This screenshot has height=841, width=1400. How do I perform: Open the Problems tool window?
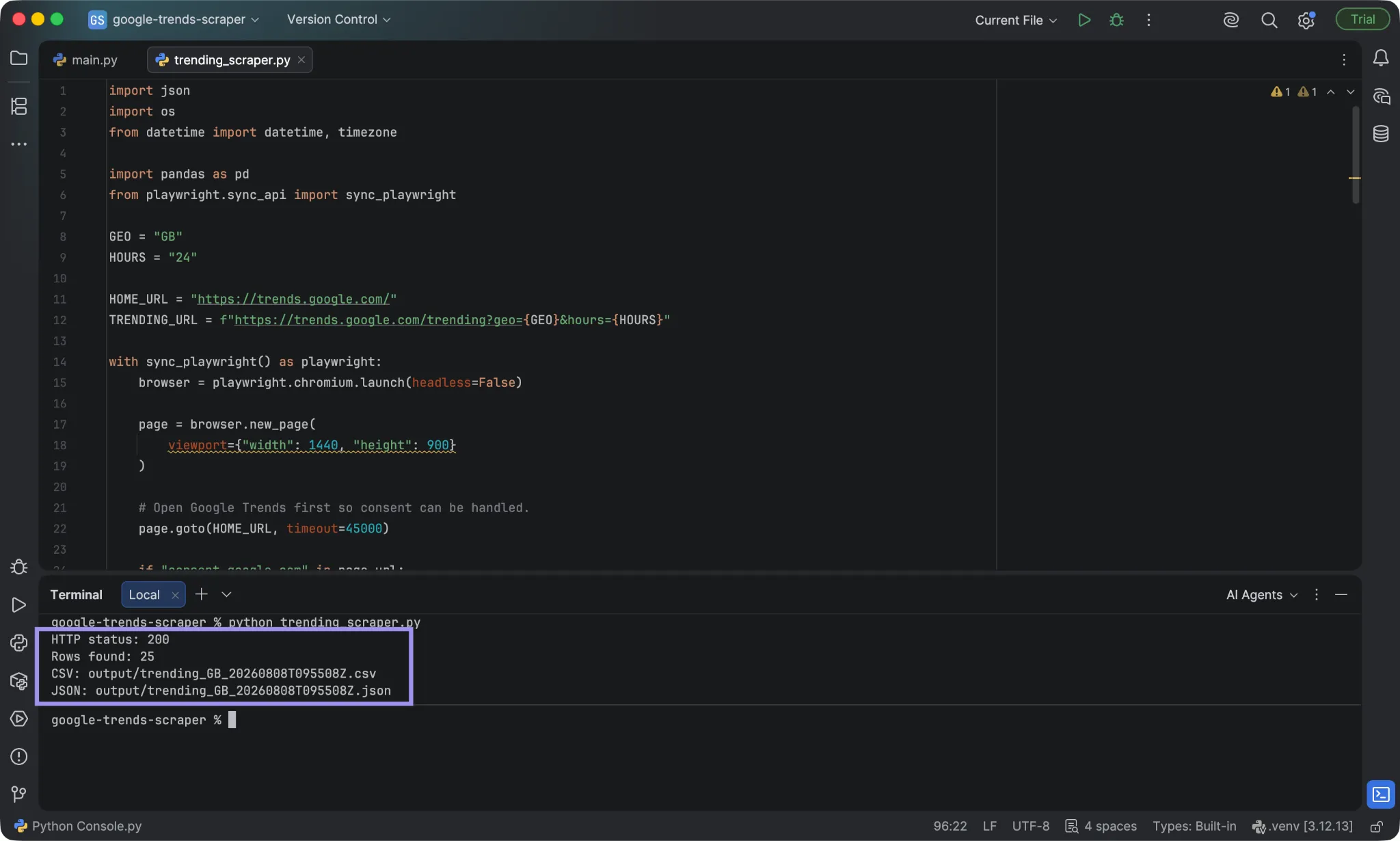pyautogui.click(x=19, y=756)
